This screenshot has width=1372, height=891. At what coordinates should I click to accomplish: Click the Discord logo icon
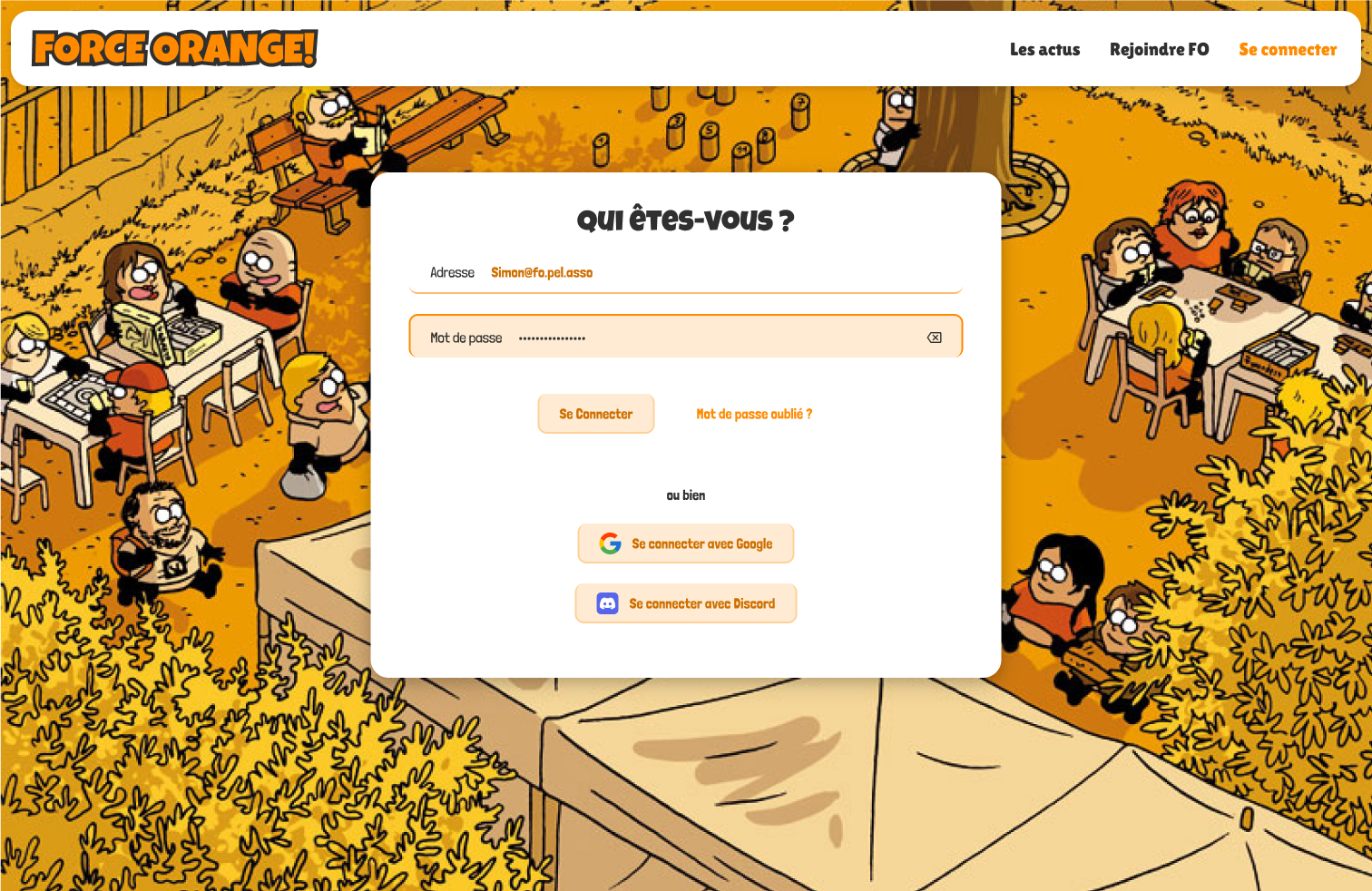pos(607,603)
